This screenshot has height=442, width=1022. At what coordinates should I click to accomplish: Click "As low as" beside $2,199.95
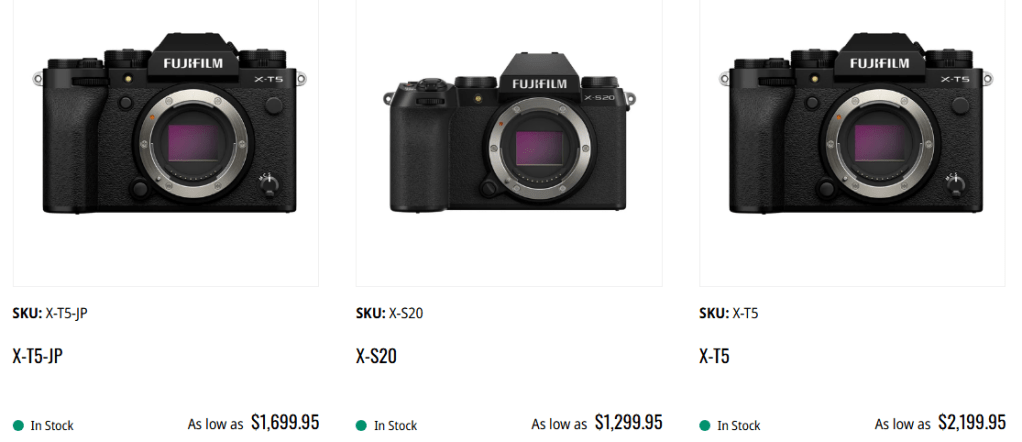902,424
